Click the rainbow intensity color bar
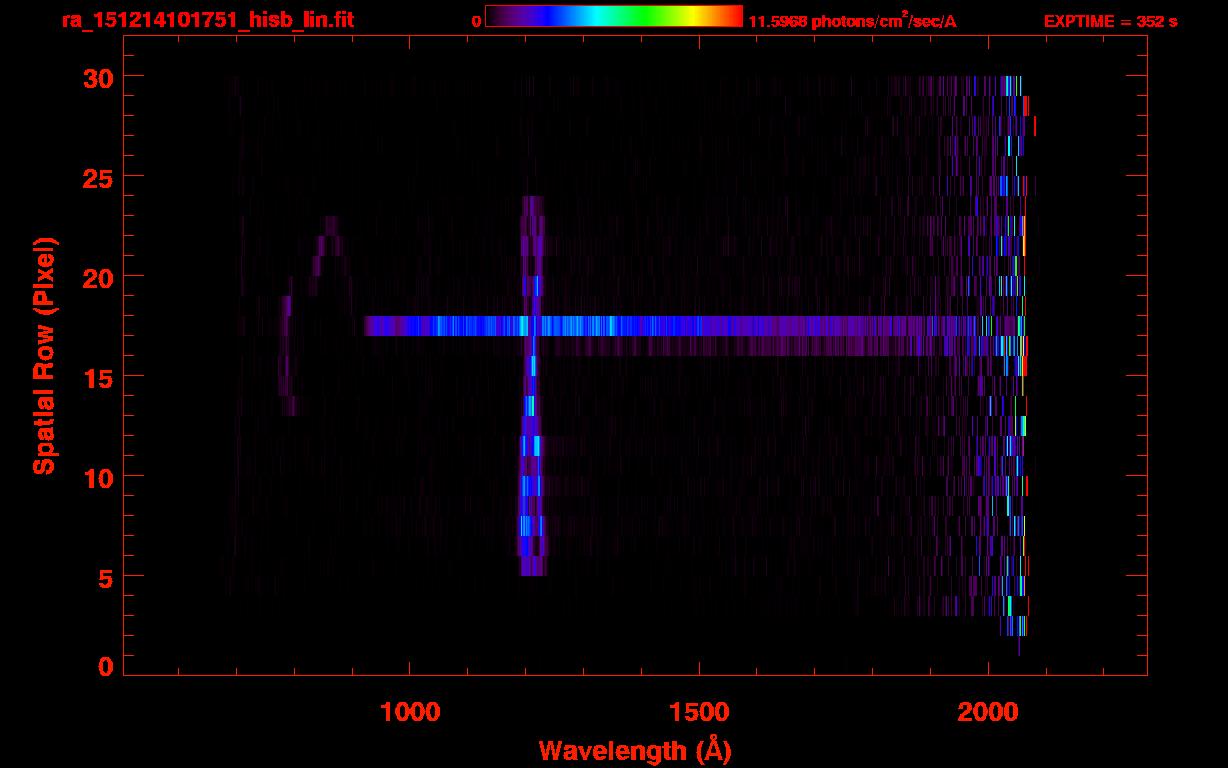1228x768 pixels. [x=613, y=16]
